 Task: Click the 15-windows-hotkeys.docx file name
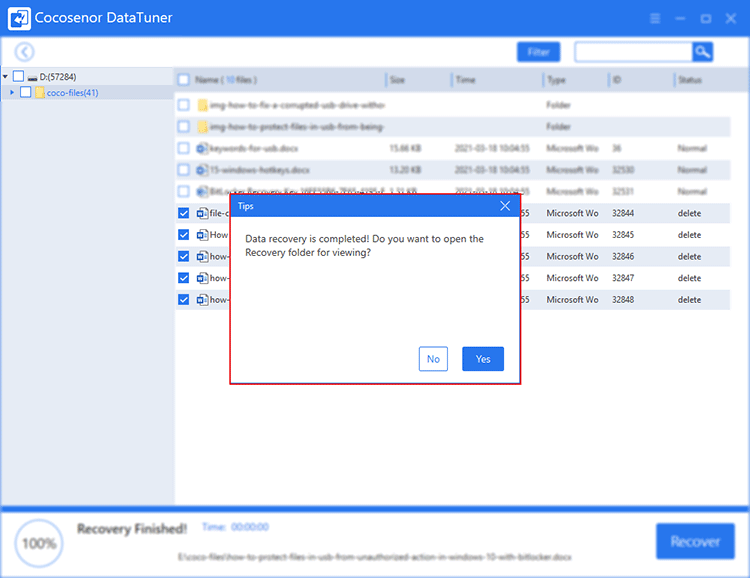point(260,170)
